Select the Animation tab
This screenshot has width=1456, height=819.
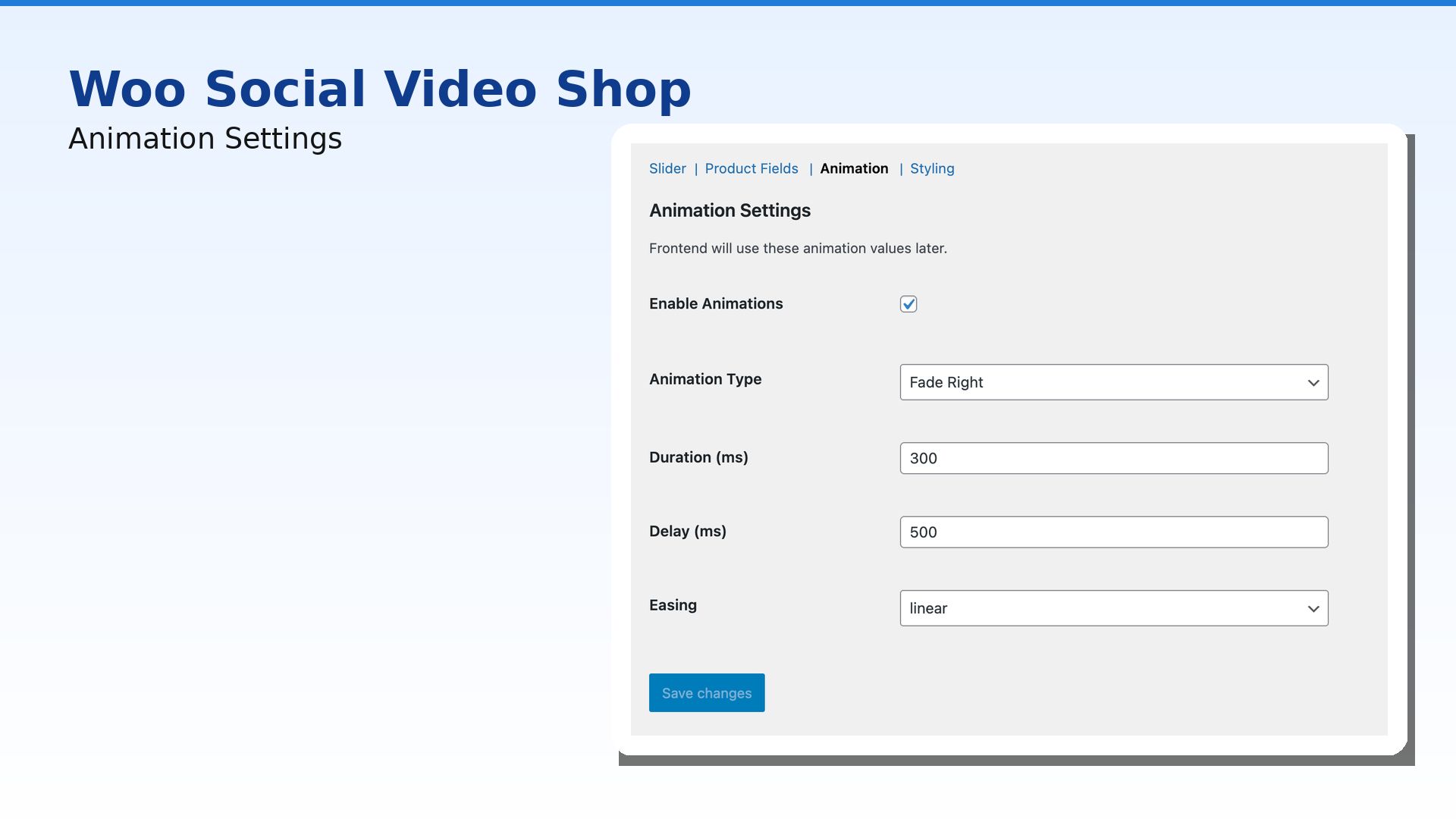tap(854, 168)
